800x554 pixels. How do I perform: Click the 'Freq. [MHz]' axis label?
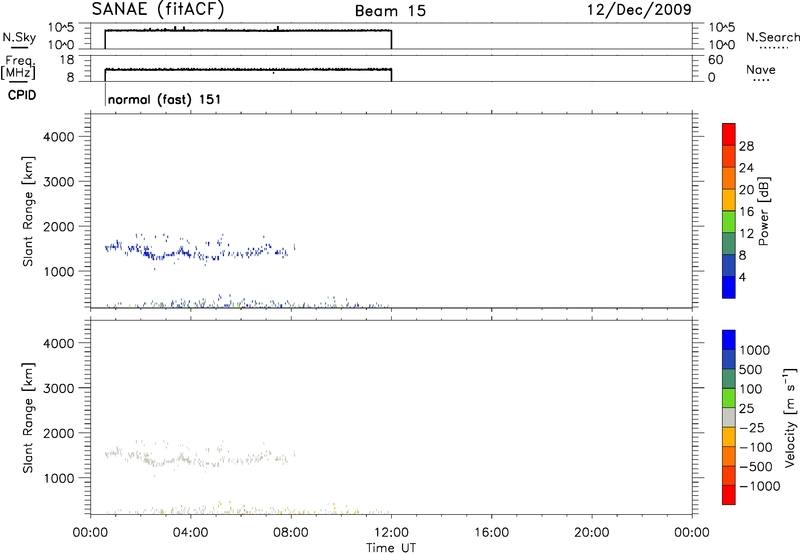[18, 68]
